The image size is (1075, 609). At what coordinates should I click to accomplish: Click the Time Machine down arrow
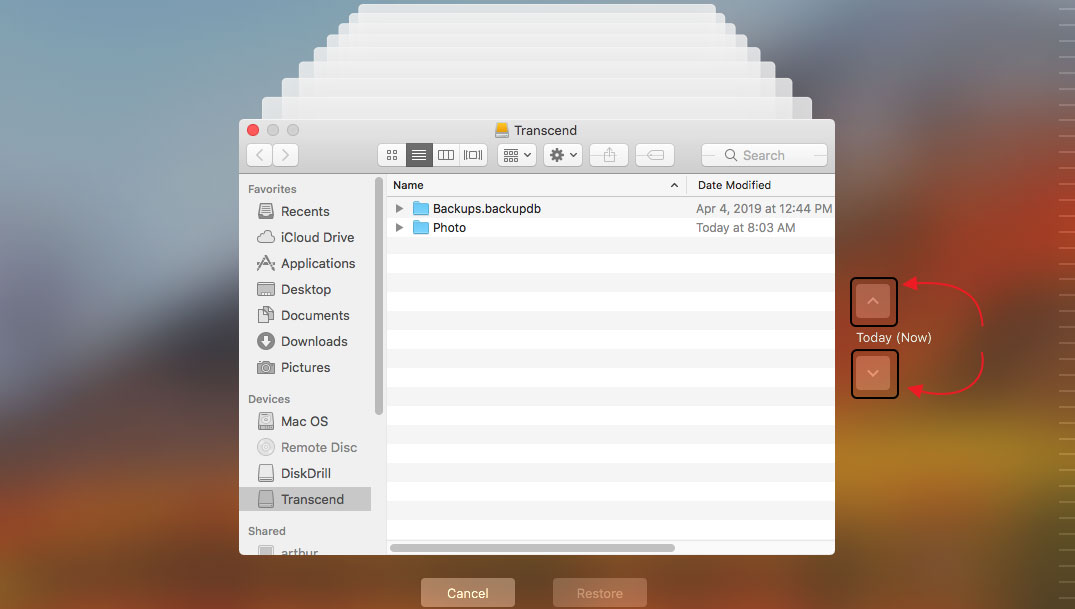point(873,373)
